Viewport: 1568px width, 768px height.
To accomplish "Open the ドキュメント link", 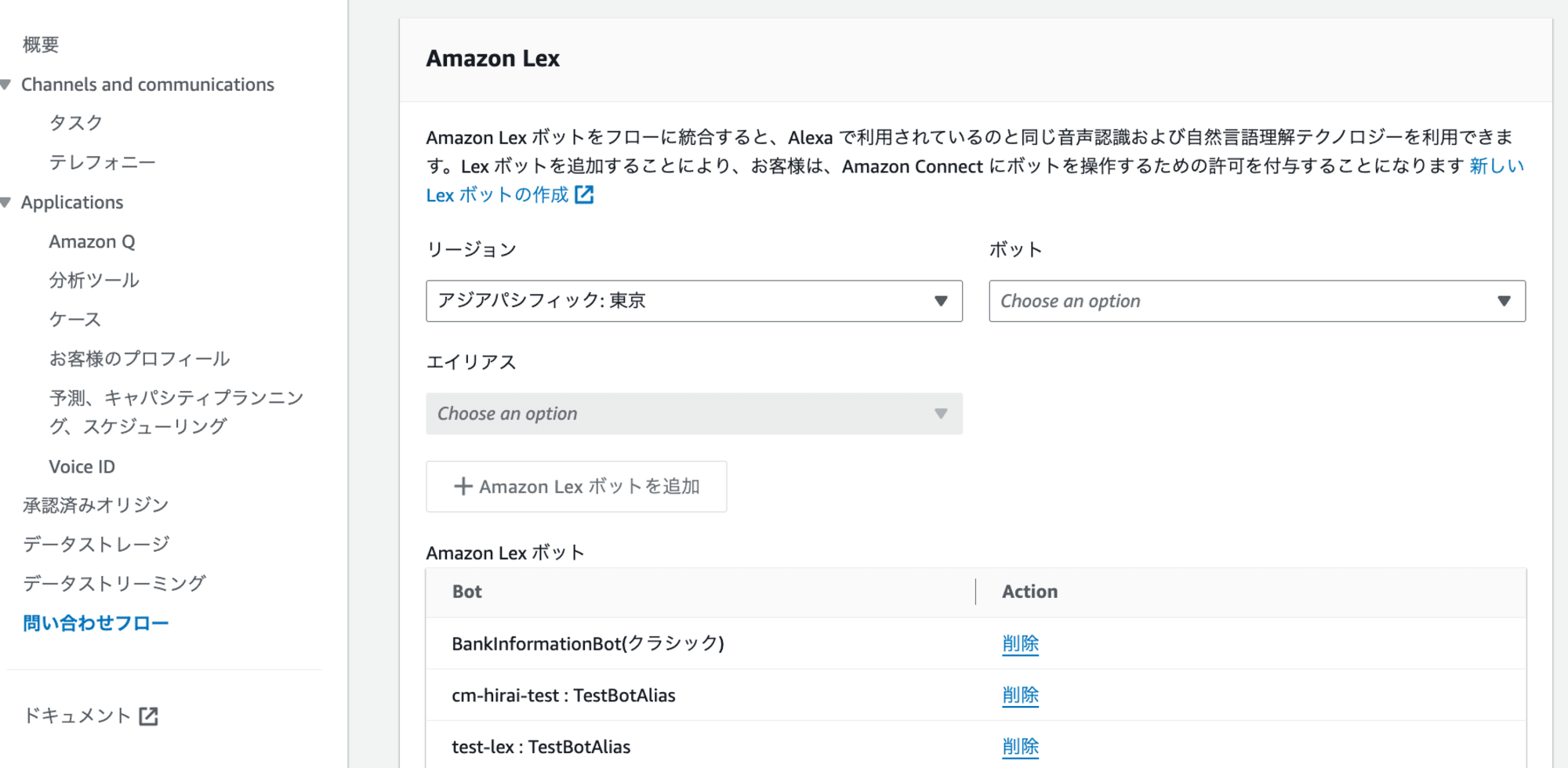I will click(77, 715).
